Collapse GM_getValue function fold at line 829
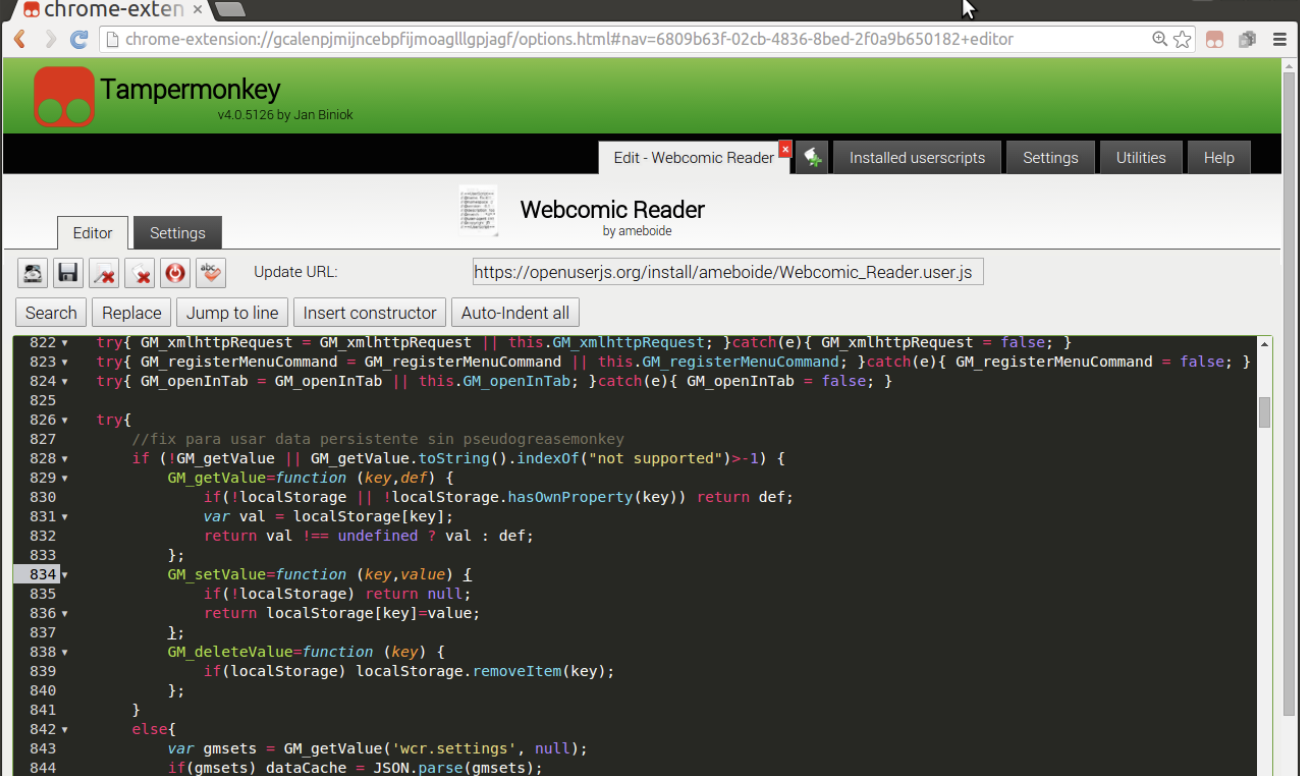1300x776 pixels. point(65,478)
